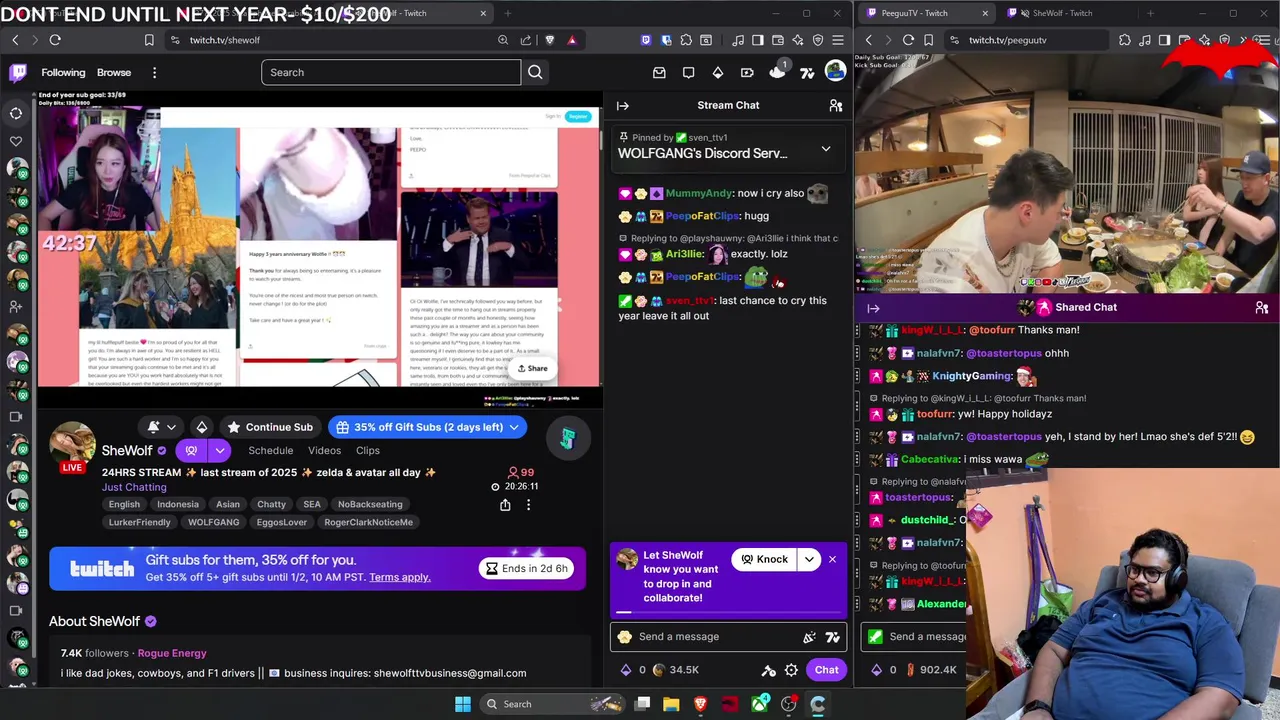The height and width of the screenshot is (720, 1280).
Task: Open extensions puzzle icon in PeeguuTV window
Action: [x=1125, y=40]
